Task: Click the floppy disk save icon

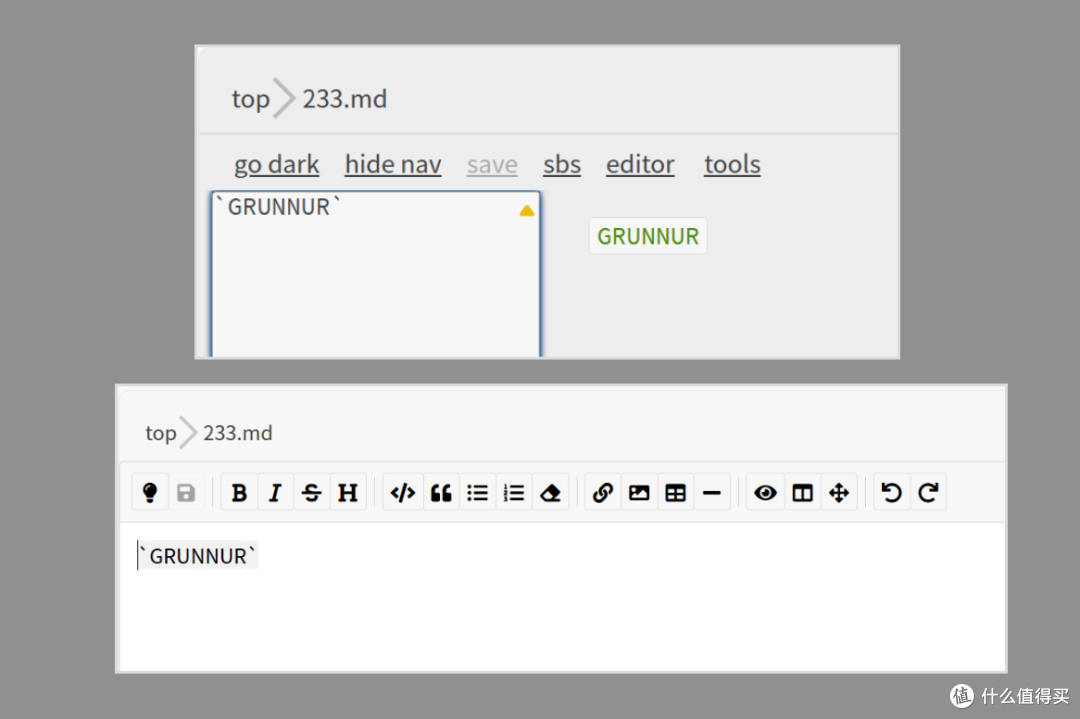Action: click(186, 492)
